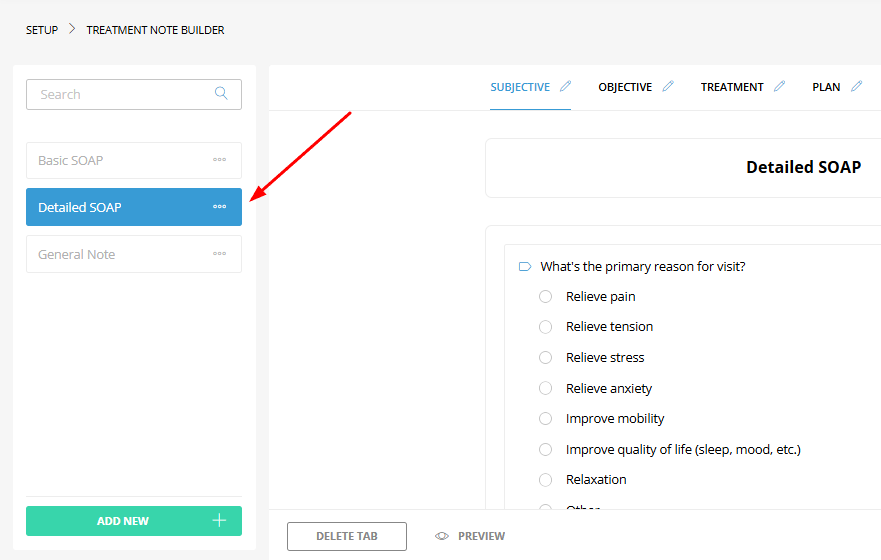Switch to the Treatment tab
This screenshot has width=881, height=560.
click(732, 87)
